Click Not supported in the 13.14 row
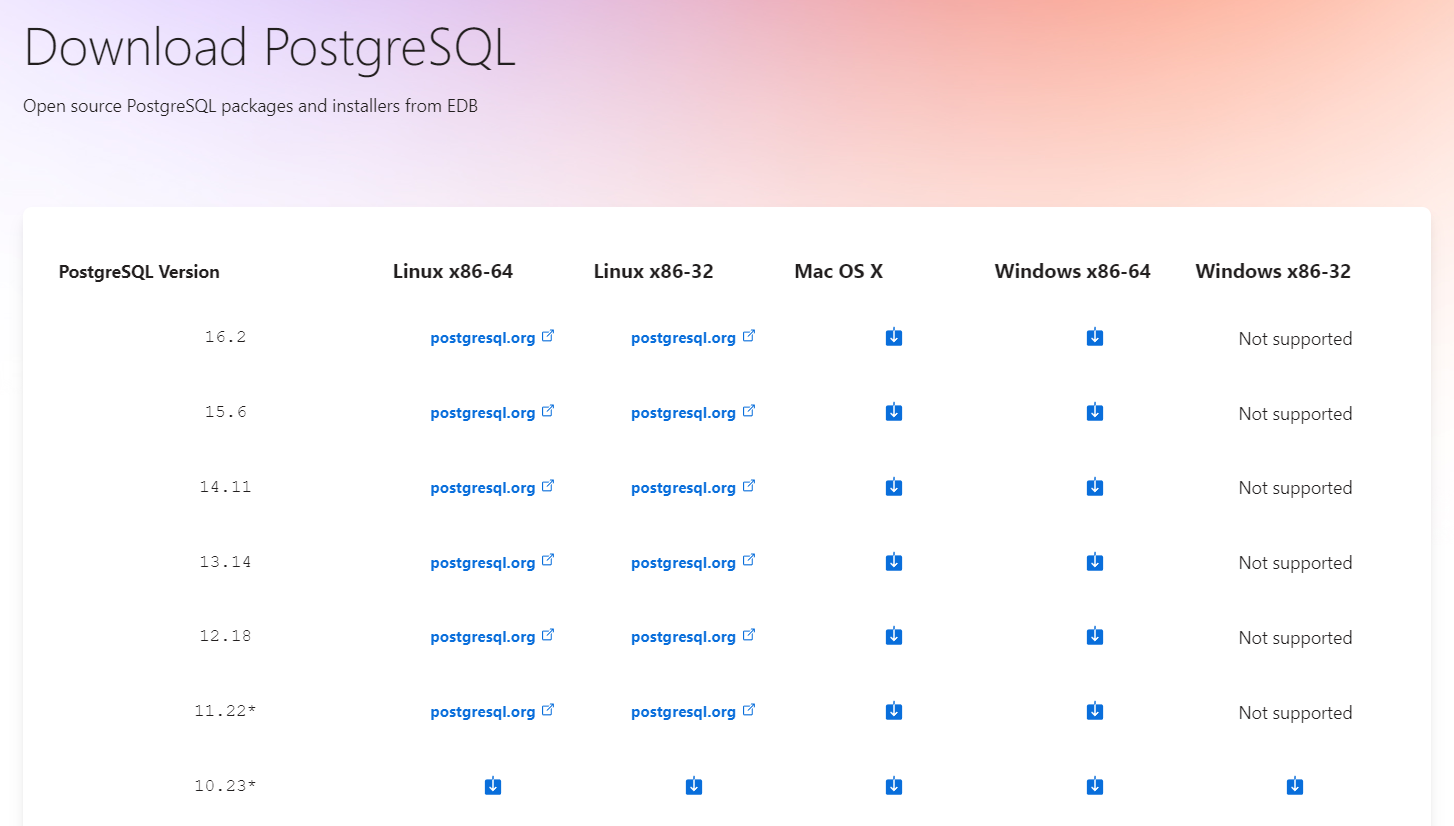 1295,563
